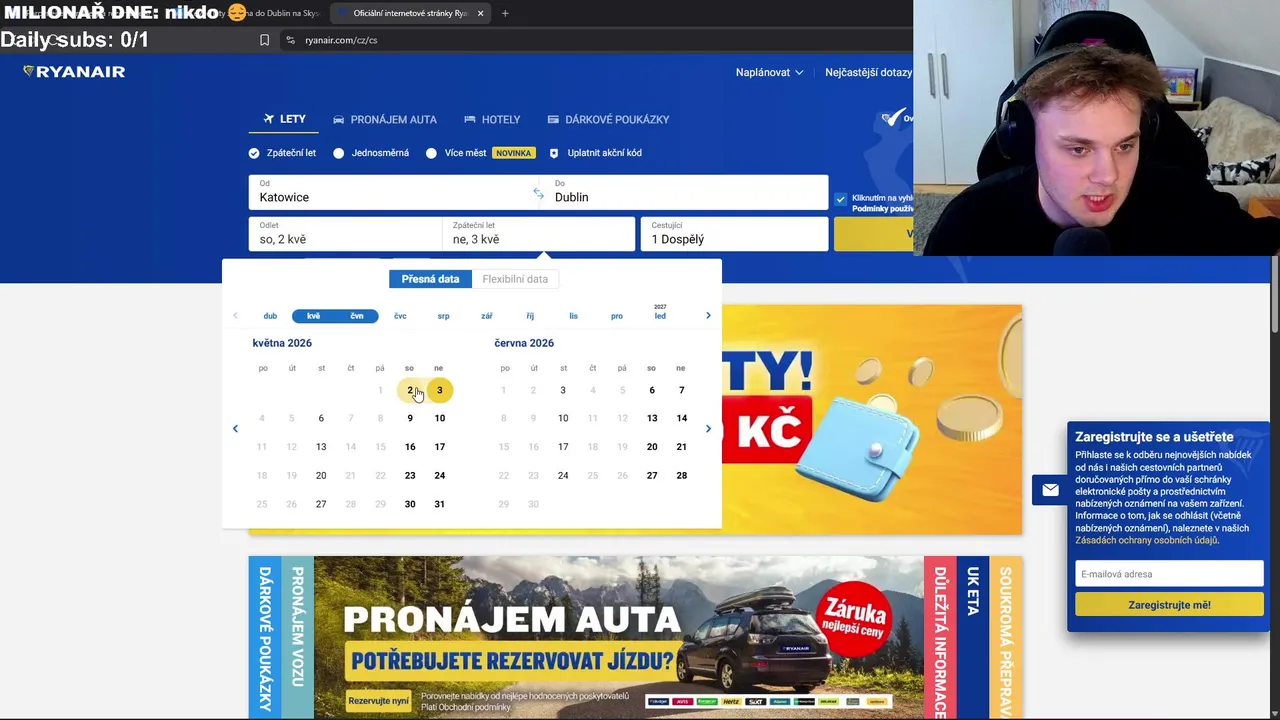Swap origin and destination arrows icon

(538, 193)
